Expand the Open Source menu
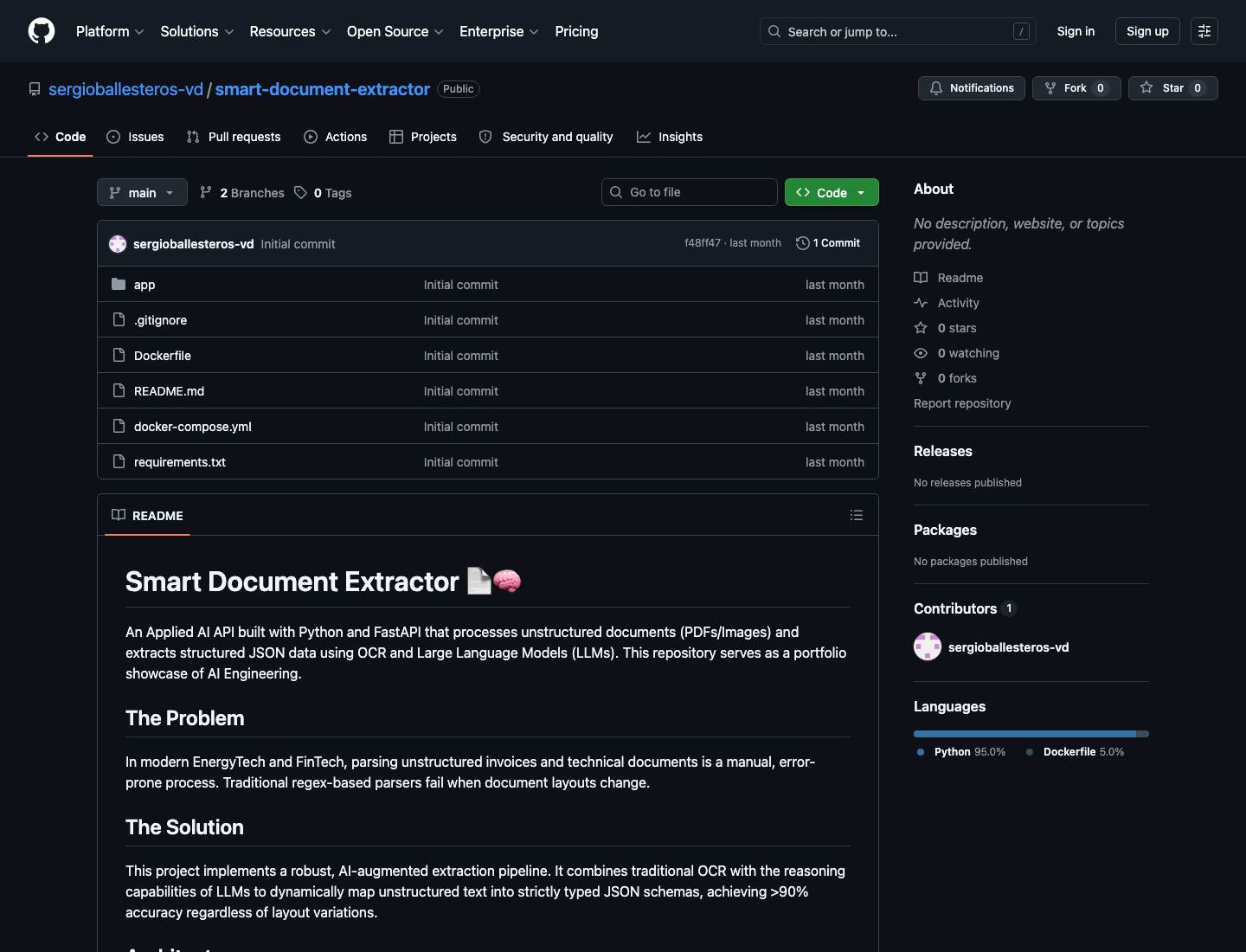This screenshot has width=1246, height=952. [395, 31]
